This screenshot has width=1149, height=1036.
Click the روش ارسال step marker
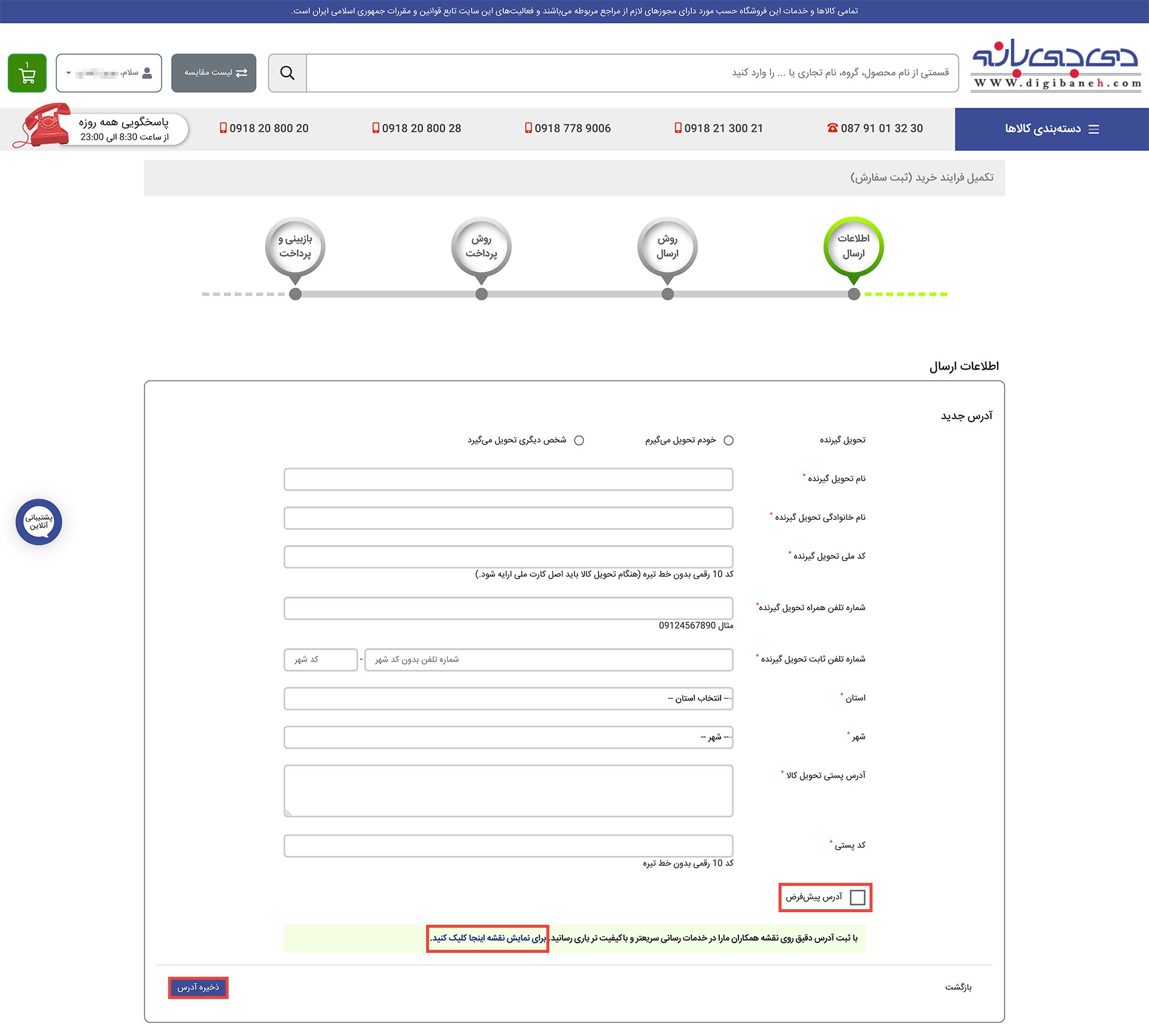[x=667, y=246]
